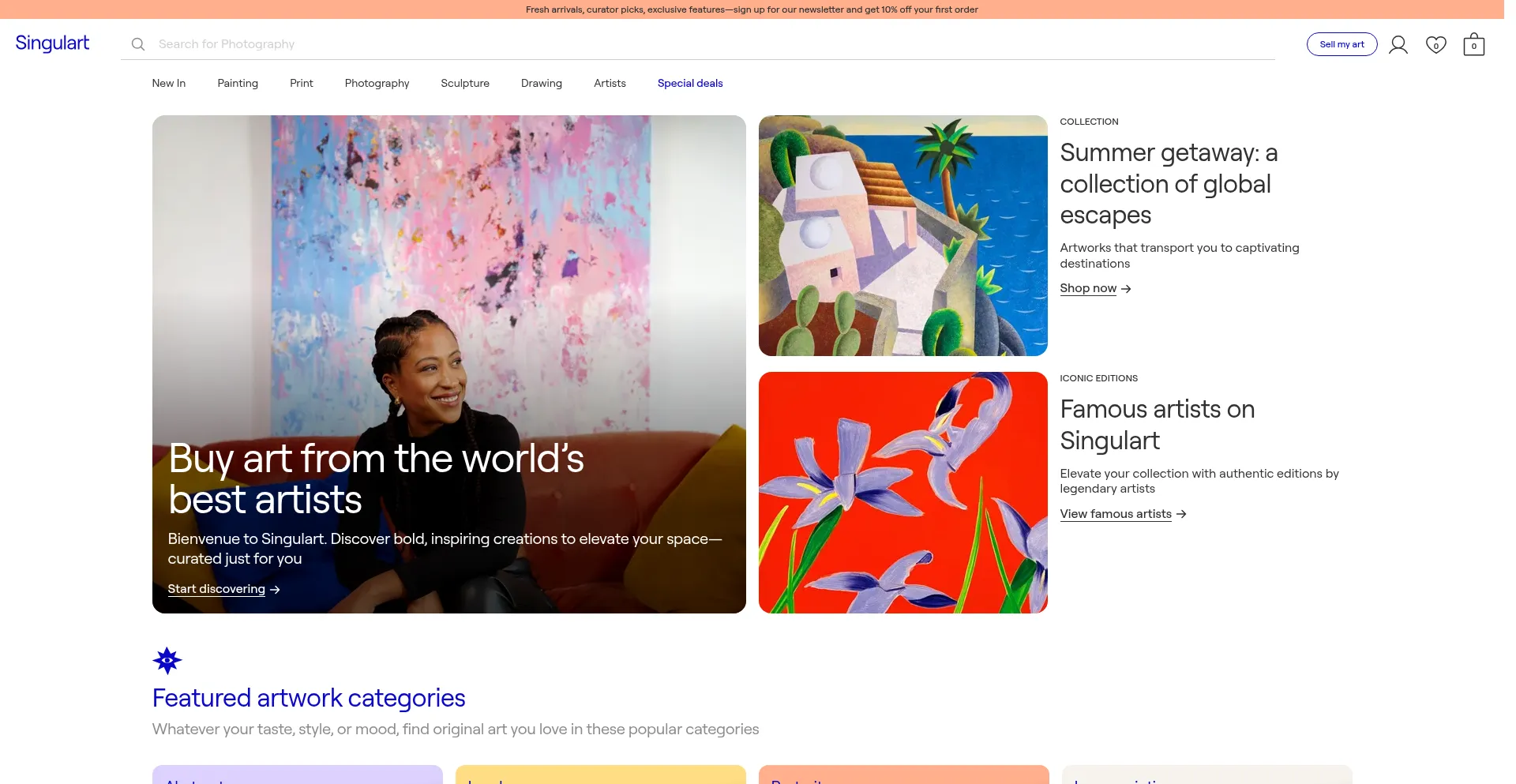The width and height of the screenshot is (1516, 784).
Task: Open the Painting menu
Action: [238, 83]
